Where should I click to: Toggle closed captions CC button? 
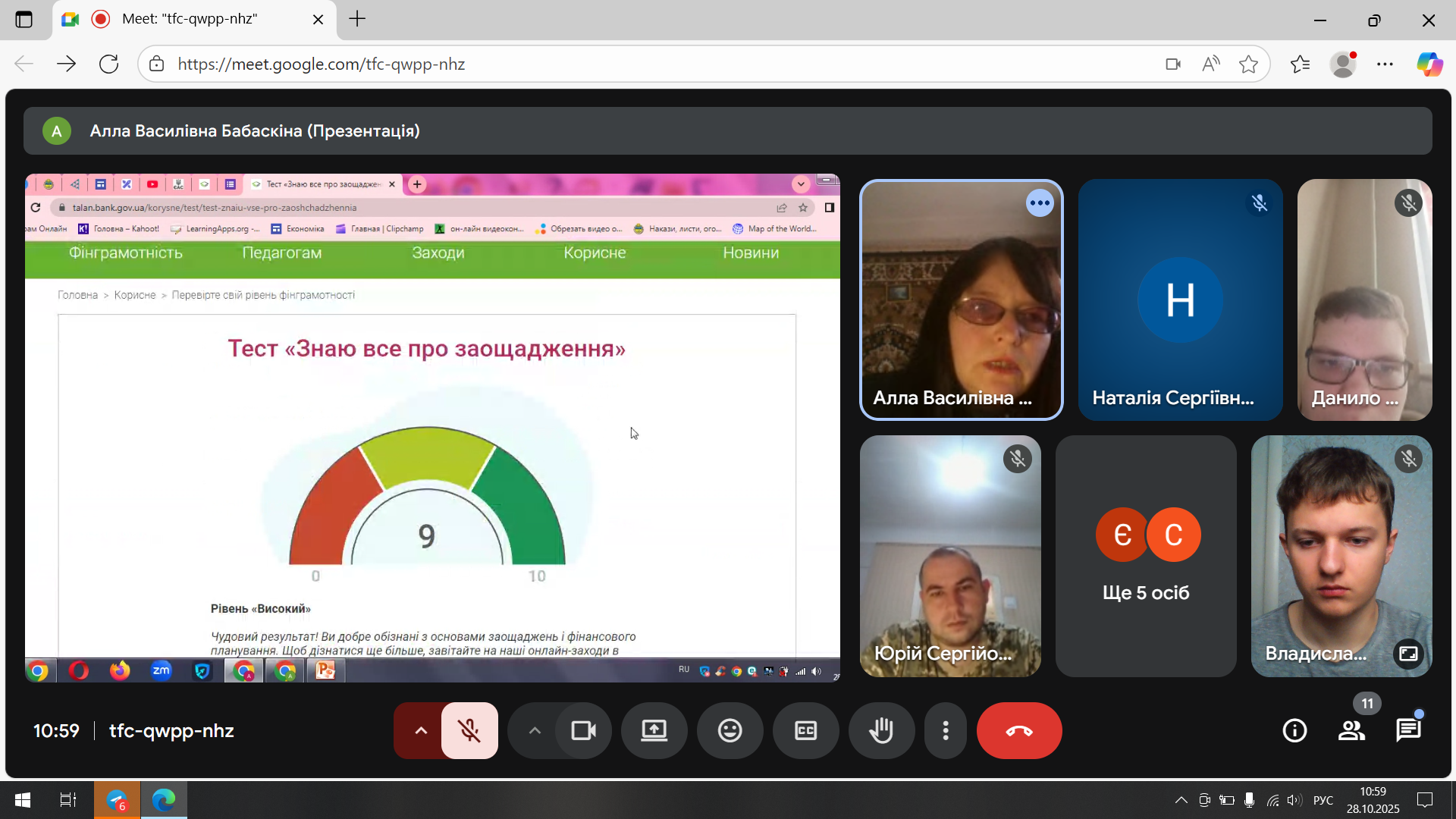point(805,730)
